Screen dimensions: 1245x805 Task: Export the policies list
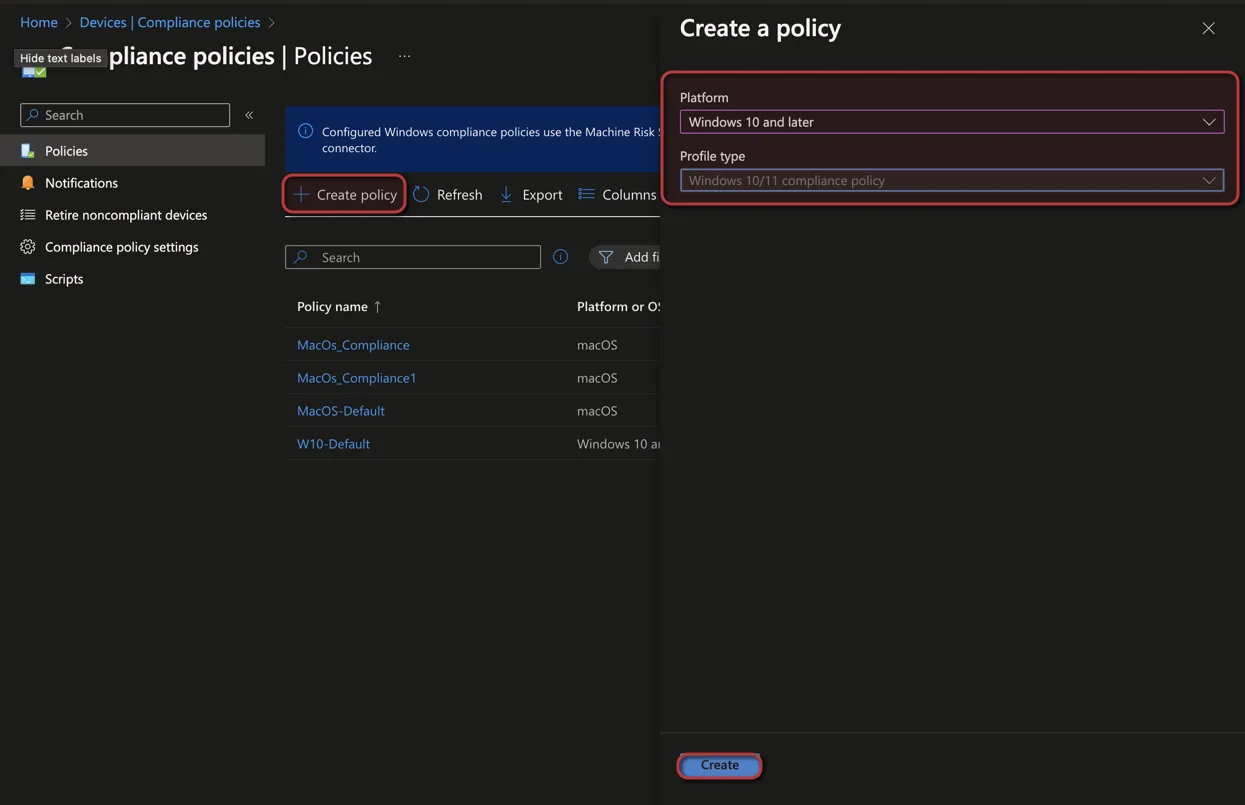pos(531,194)
